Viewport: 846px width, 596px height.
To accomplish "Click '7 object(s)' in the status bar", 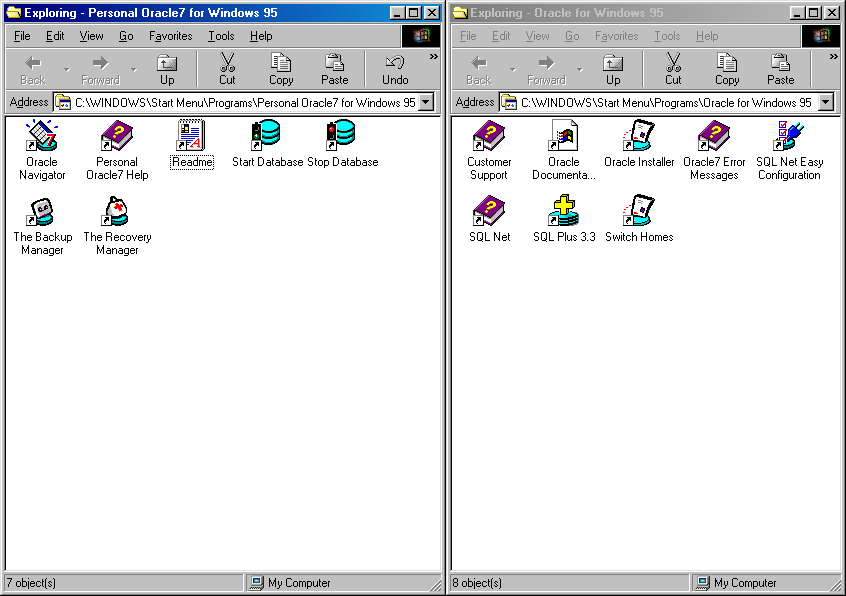I will click(x=31, y=583).
